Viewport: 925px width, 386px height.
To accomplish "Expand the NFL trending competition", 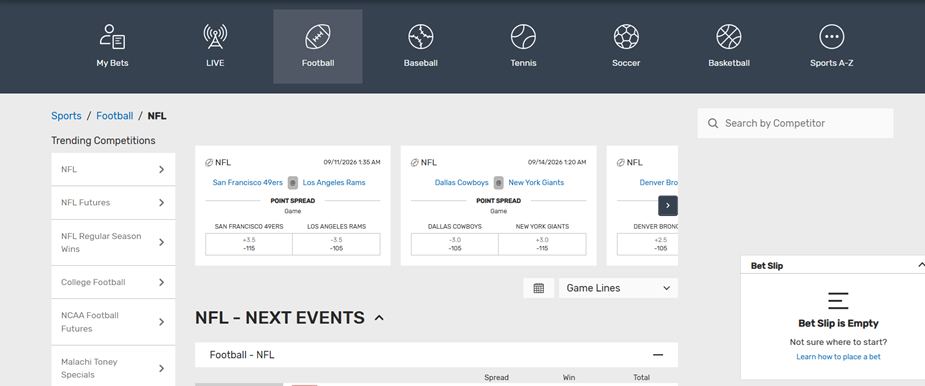I will coord(113,169).
